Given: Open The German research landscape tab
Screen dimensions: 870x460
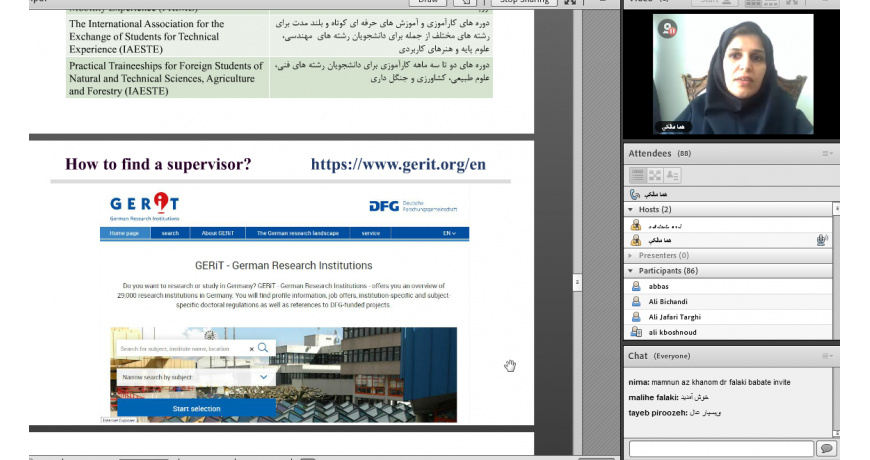Looking at the screenshot, I should coord(297,233).
